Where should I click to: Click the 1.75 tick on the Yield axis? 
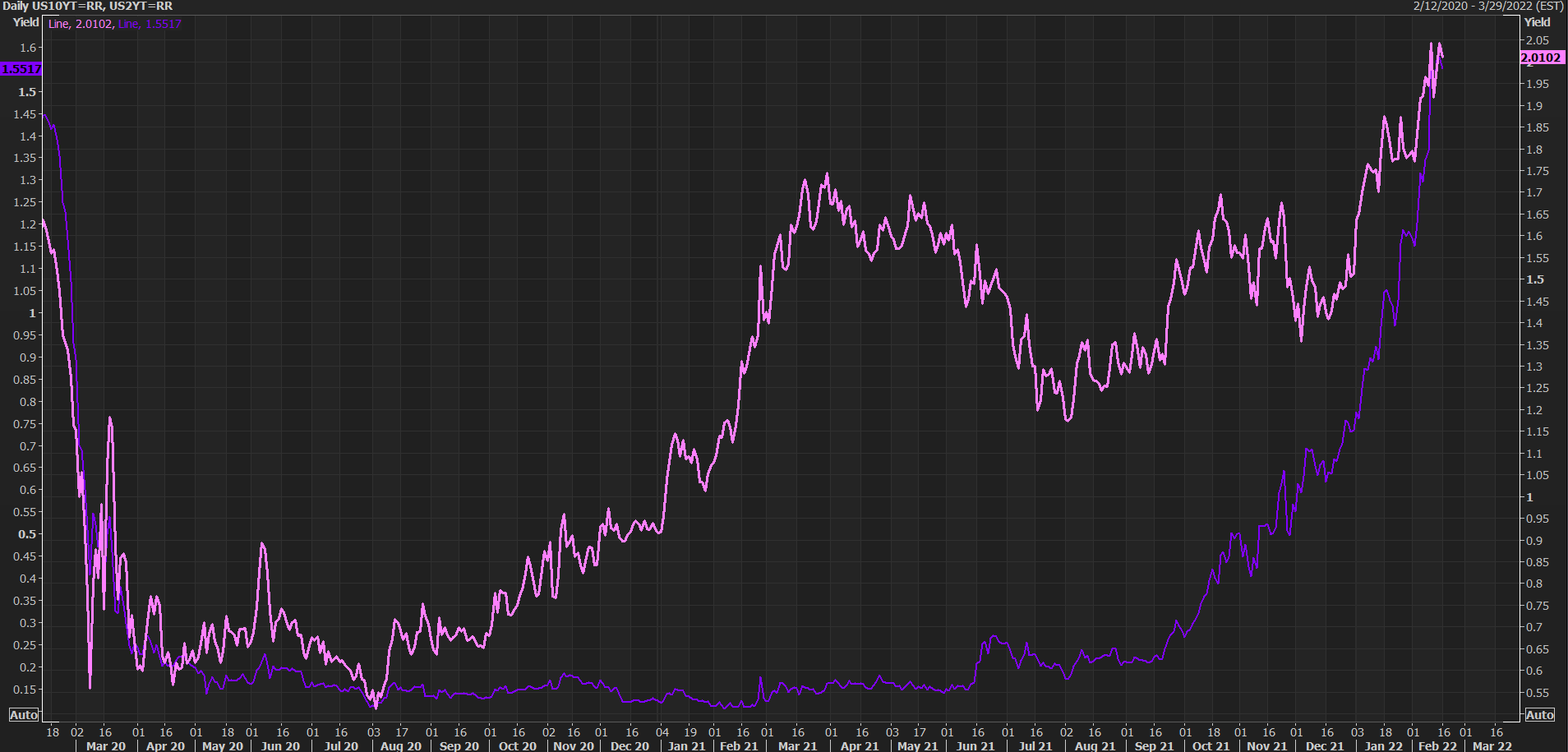pos(1538,171)
